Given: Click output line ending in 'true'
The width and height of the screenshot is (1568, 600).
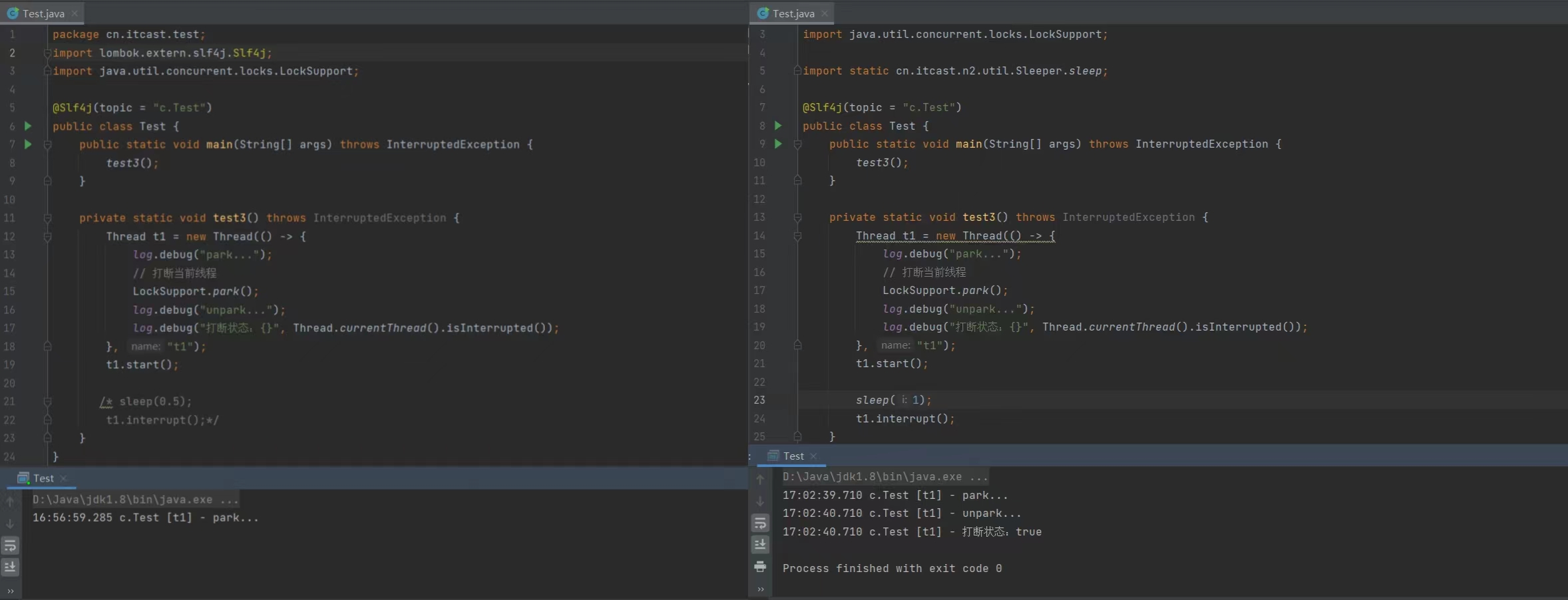Looking at the screenshot, I should [x=912, y=531].
